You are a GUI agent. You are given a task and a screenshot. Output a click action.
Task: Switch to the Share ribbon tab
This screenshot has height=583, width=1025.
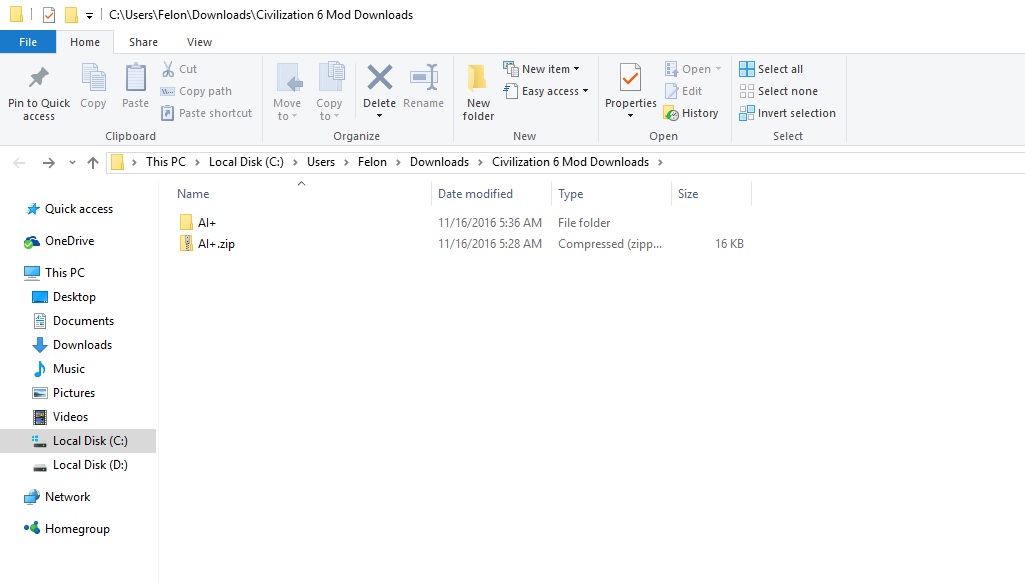coord(143,42)
